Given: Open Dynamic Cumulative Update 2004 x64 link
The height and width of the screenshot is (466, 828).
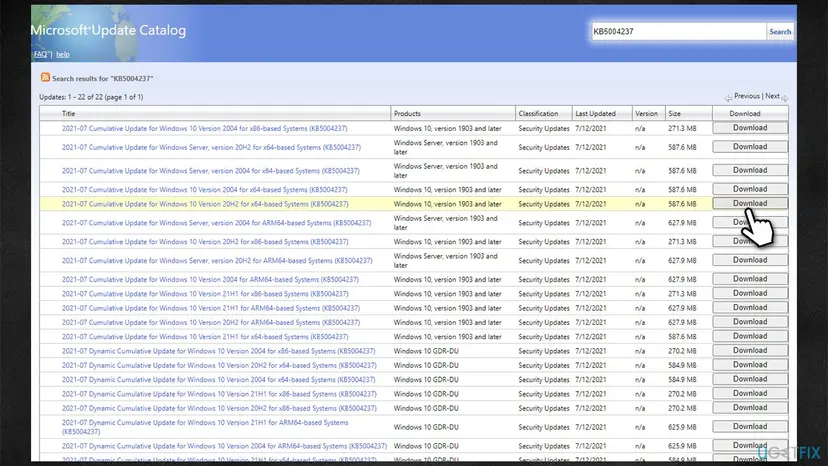Looking at the screenshot, I should coord(219,379).
